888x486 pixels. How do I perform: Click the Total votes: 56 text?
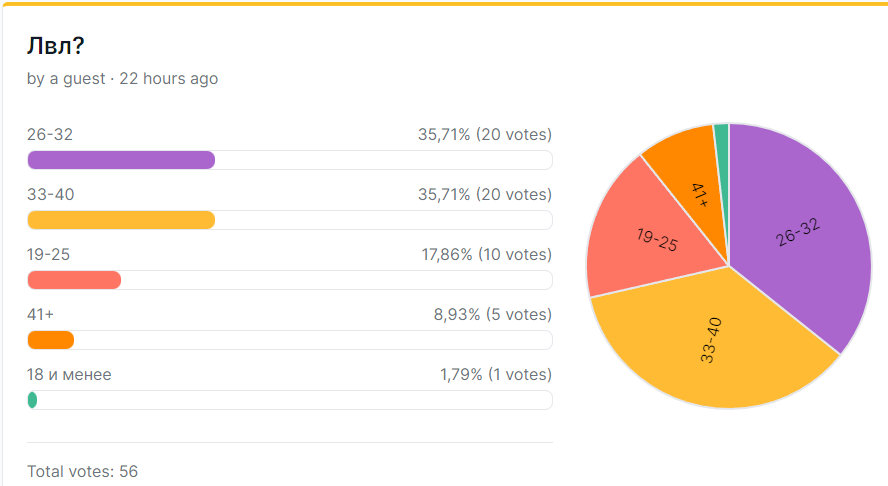click(83, 472)
